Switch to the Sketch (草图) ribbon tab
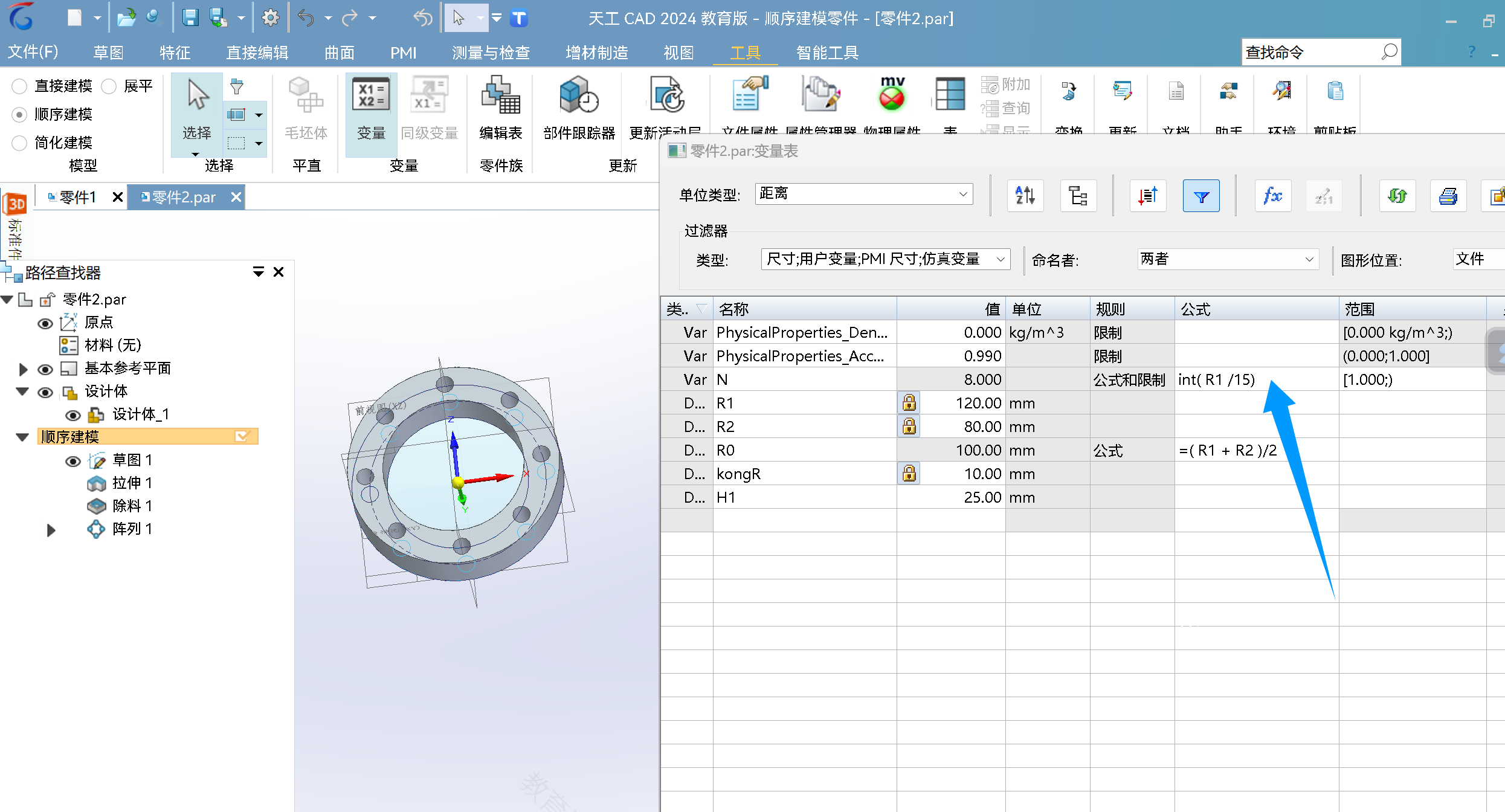1505x812 pixels. point(109,53)
